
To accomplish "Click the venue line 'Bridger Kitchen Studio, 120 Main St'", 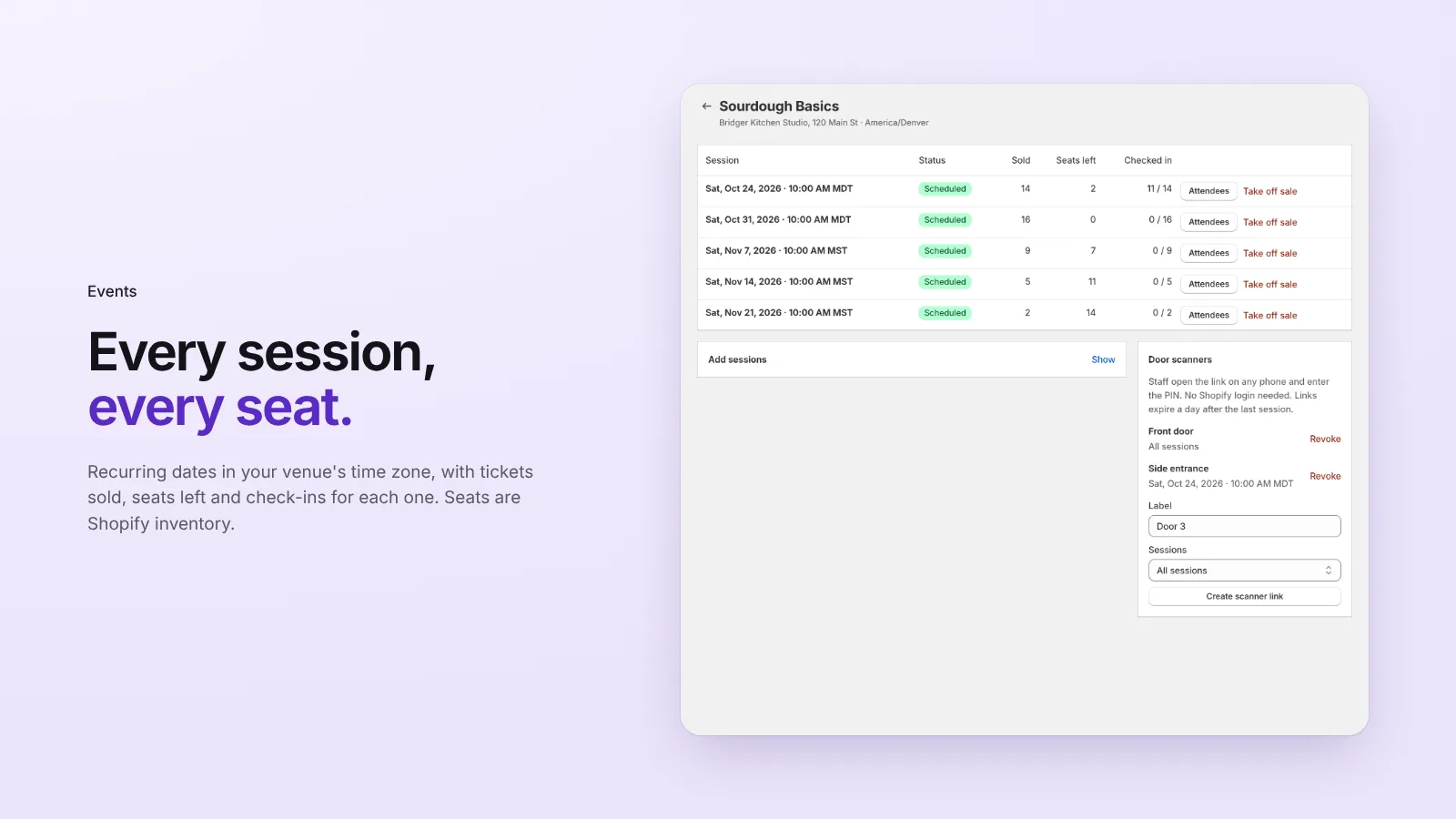I will click(788, 123).
